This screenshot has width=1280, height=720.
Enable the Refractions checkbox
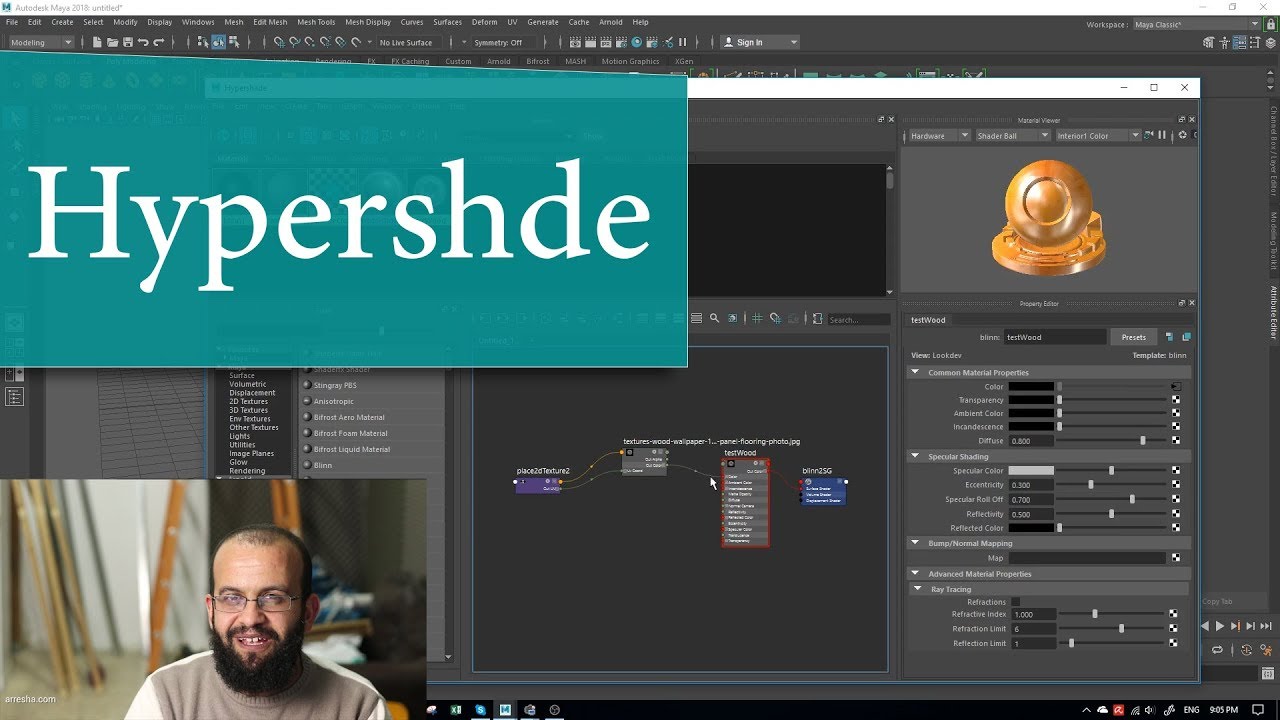(x=1016, y=602)
